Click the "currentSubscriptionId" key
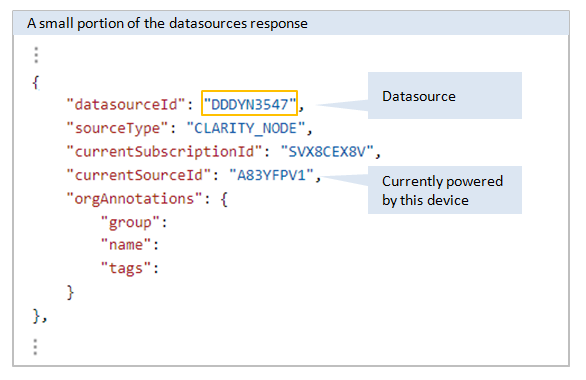The height and width of the screenshot is (380, 586). [x=164, y=152]
